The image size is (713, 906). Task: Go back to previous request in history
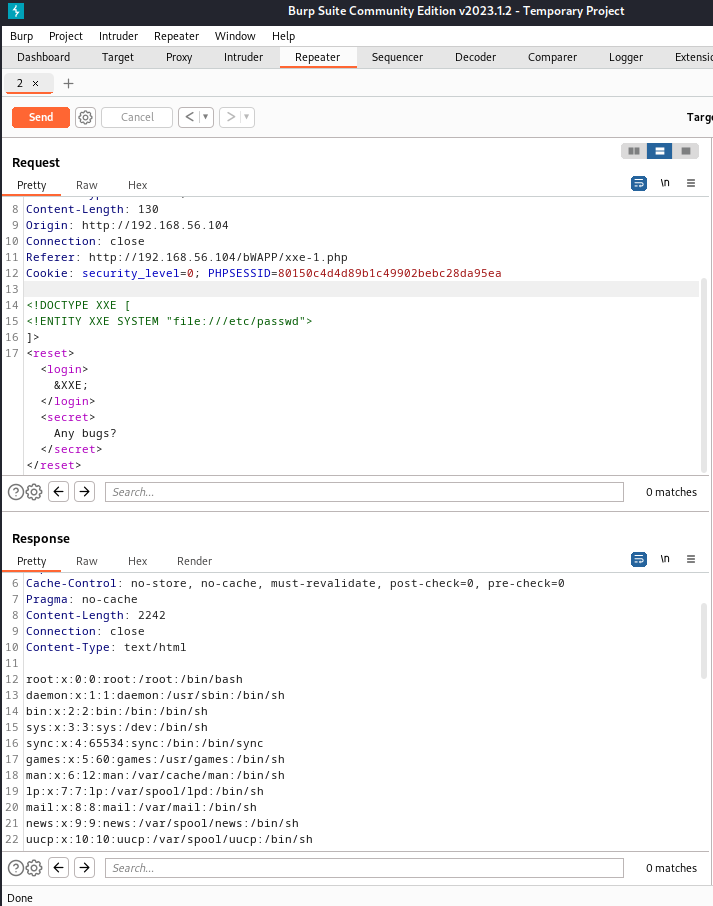[189, 117]
